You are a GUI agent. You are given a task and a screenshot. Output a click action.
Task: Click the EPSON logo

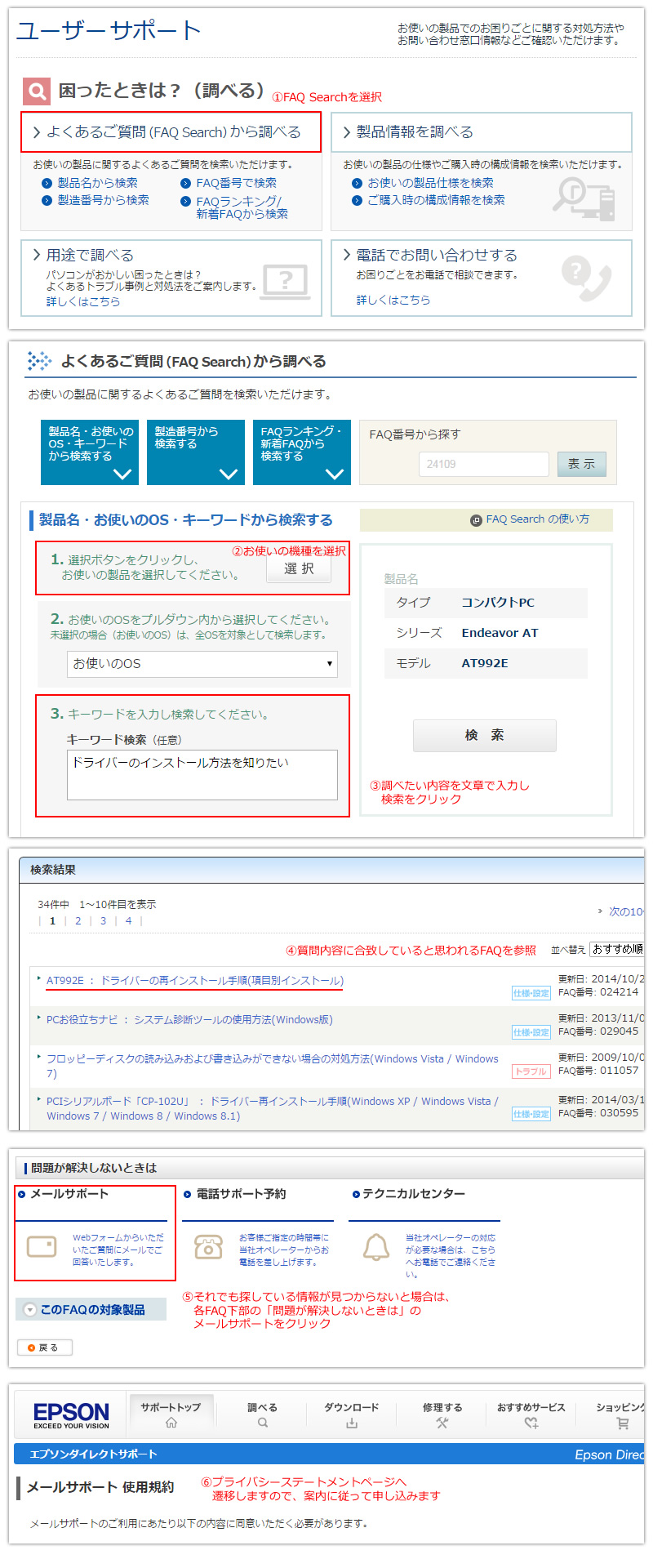[x=71, y=1415]
